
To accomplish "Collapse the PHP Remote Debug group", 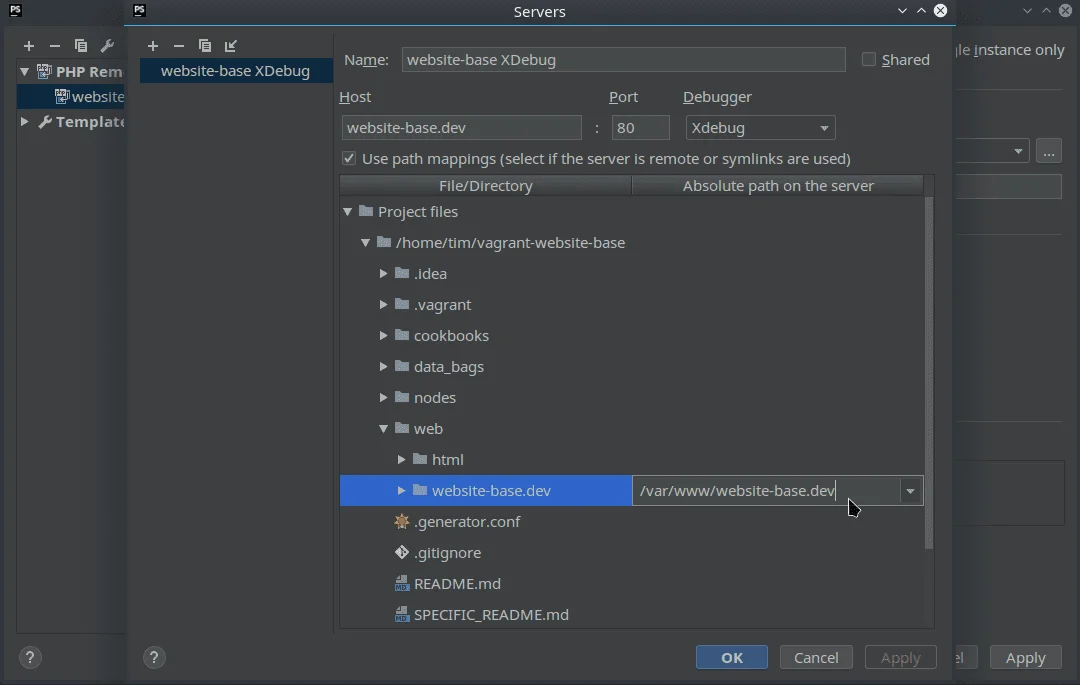I will (x=24, y=71).
